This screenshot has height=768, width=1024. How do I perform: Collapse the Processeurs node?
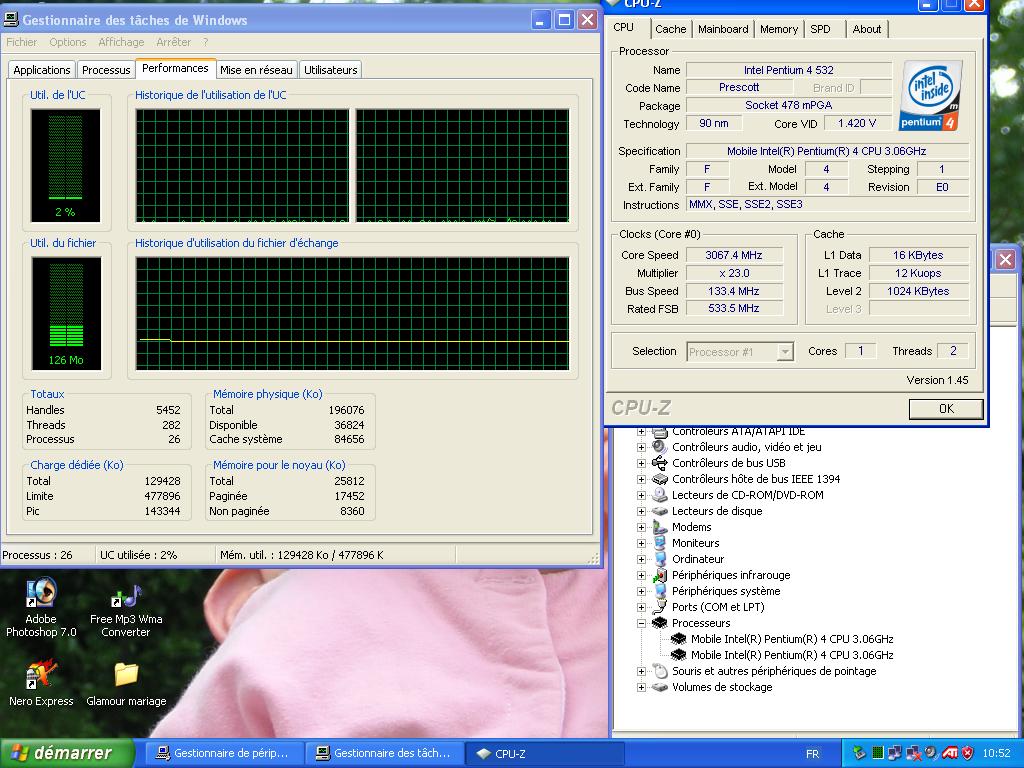(x=641, y=623)
